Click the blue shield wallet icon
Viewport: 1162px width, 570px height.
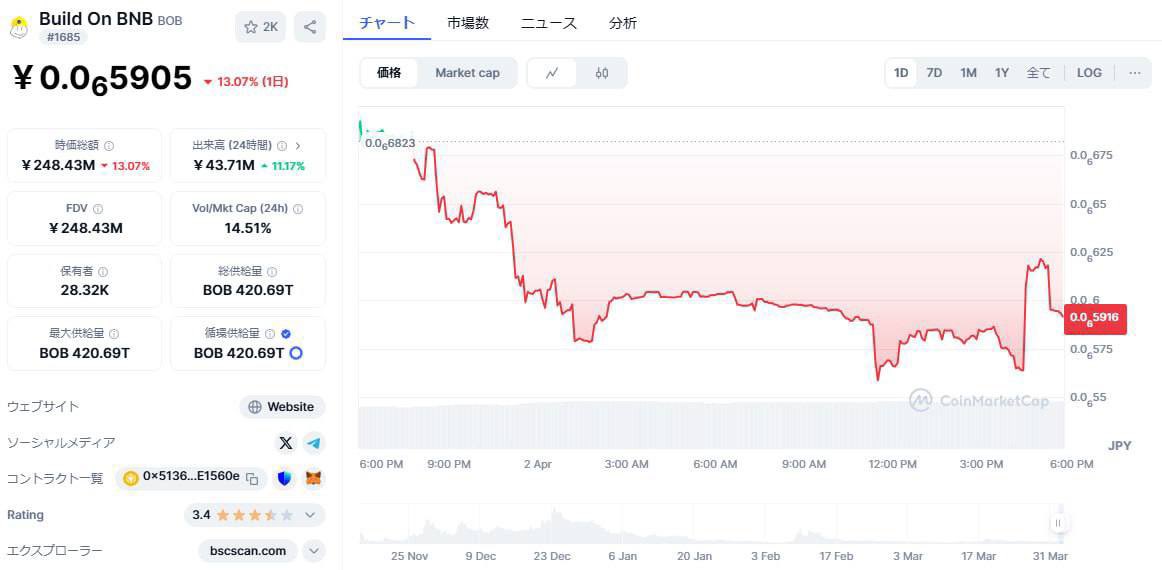(285, 479)
